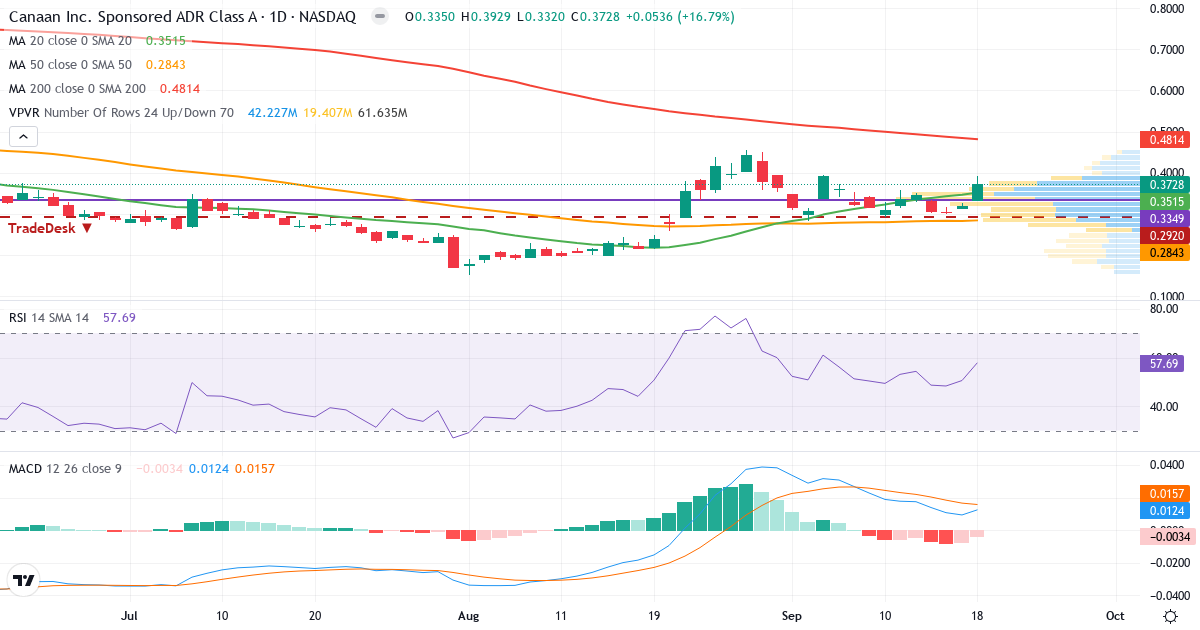1200x630 pixels.
Task: Open the chart settings gear icon
Action: 1170,615
